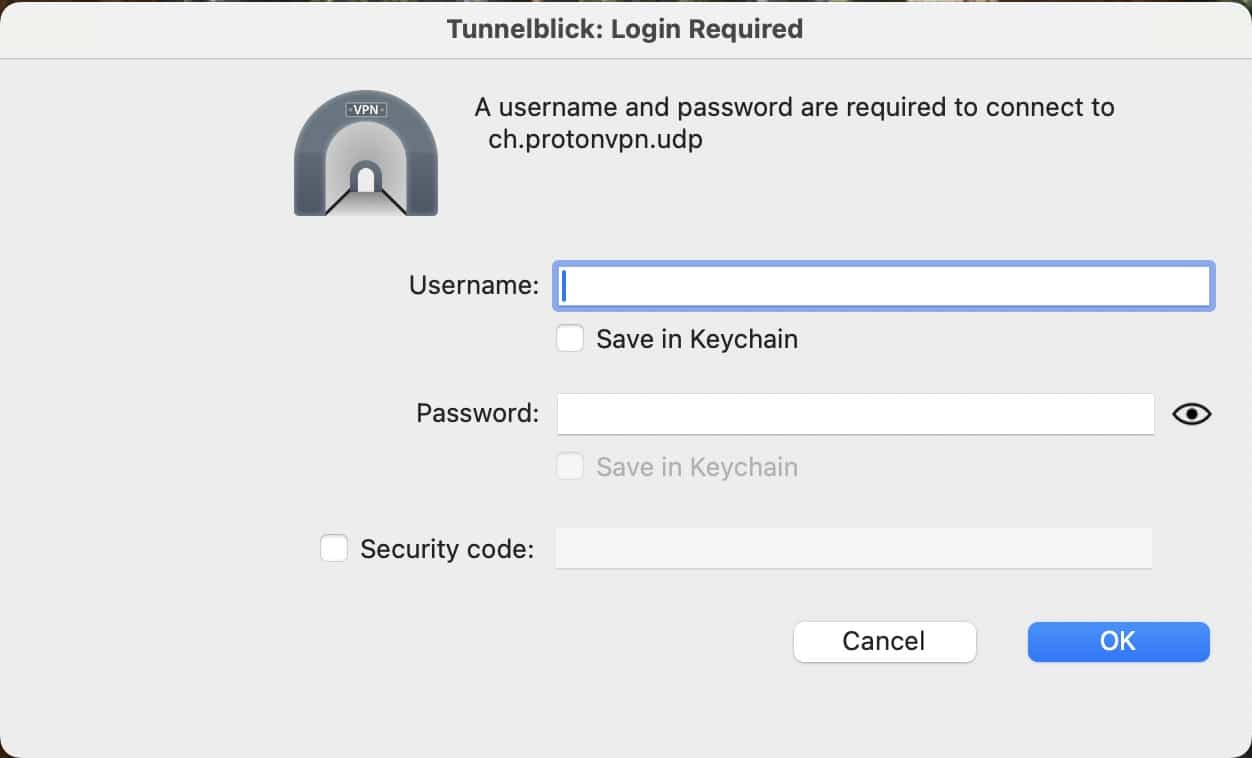Dismiss the dialog with Cancel

(884, 641)
